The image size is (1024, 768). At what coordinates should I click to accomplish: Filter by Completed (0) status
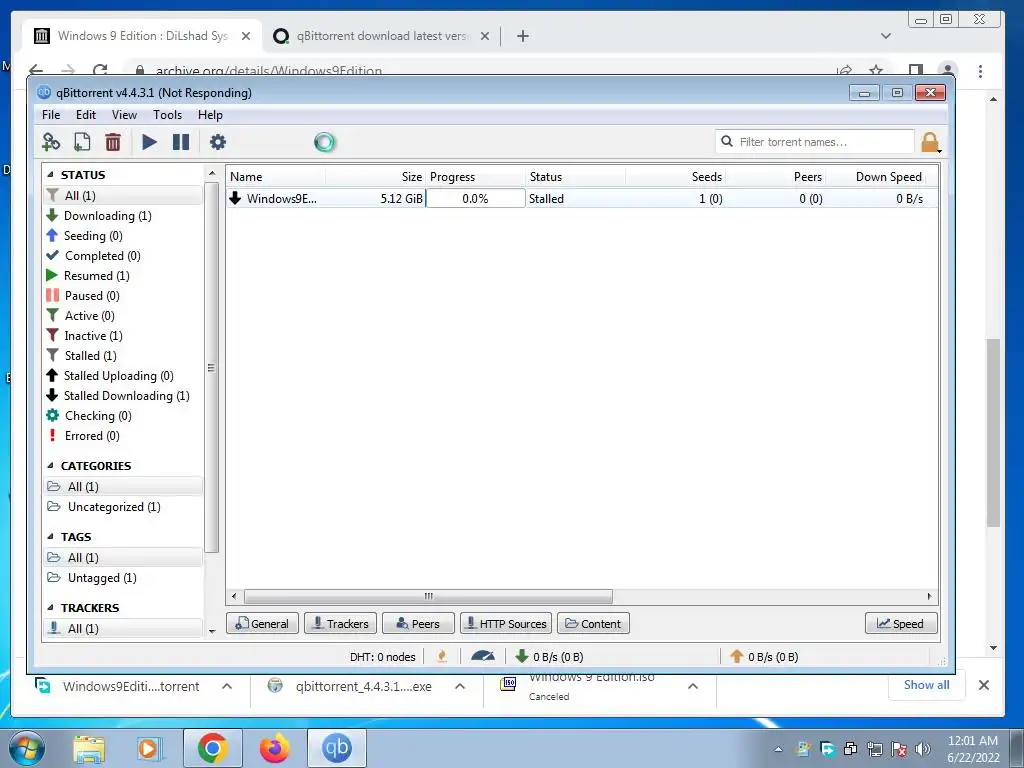pyautogui.click(x=102, y=256)
